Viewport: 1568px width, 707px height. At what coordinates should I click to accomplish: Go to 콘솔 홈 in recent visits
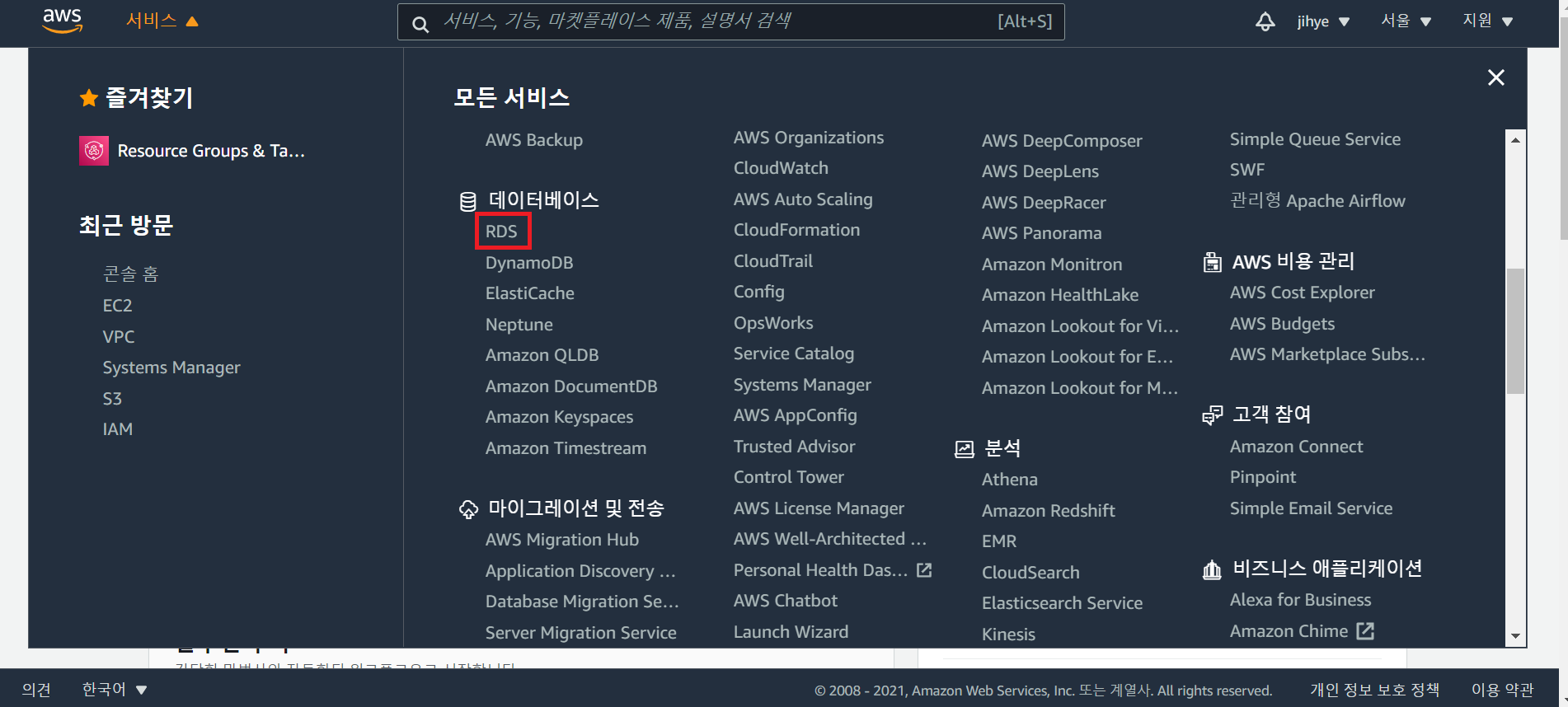tap(130, 274)
